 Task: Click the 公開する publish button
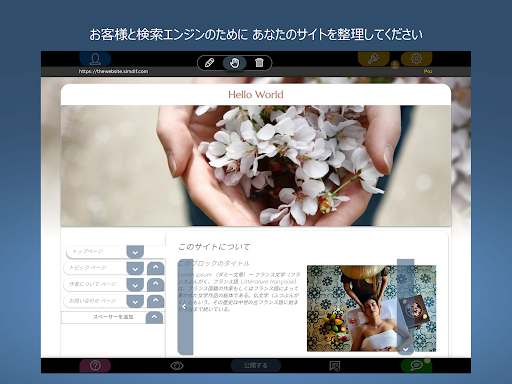(x=256, y=366)
